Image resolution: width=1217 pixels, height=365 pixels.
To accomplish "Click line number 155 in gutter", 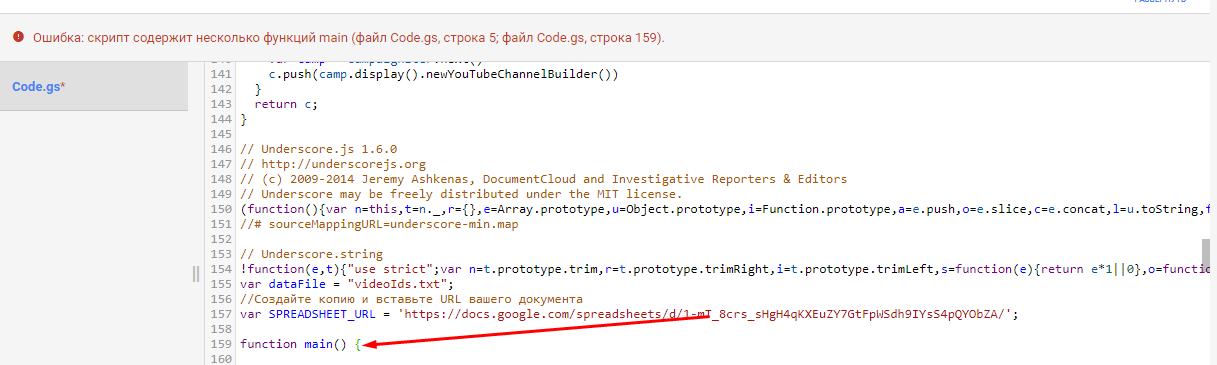I will 222,284.
